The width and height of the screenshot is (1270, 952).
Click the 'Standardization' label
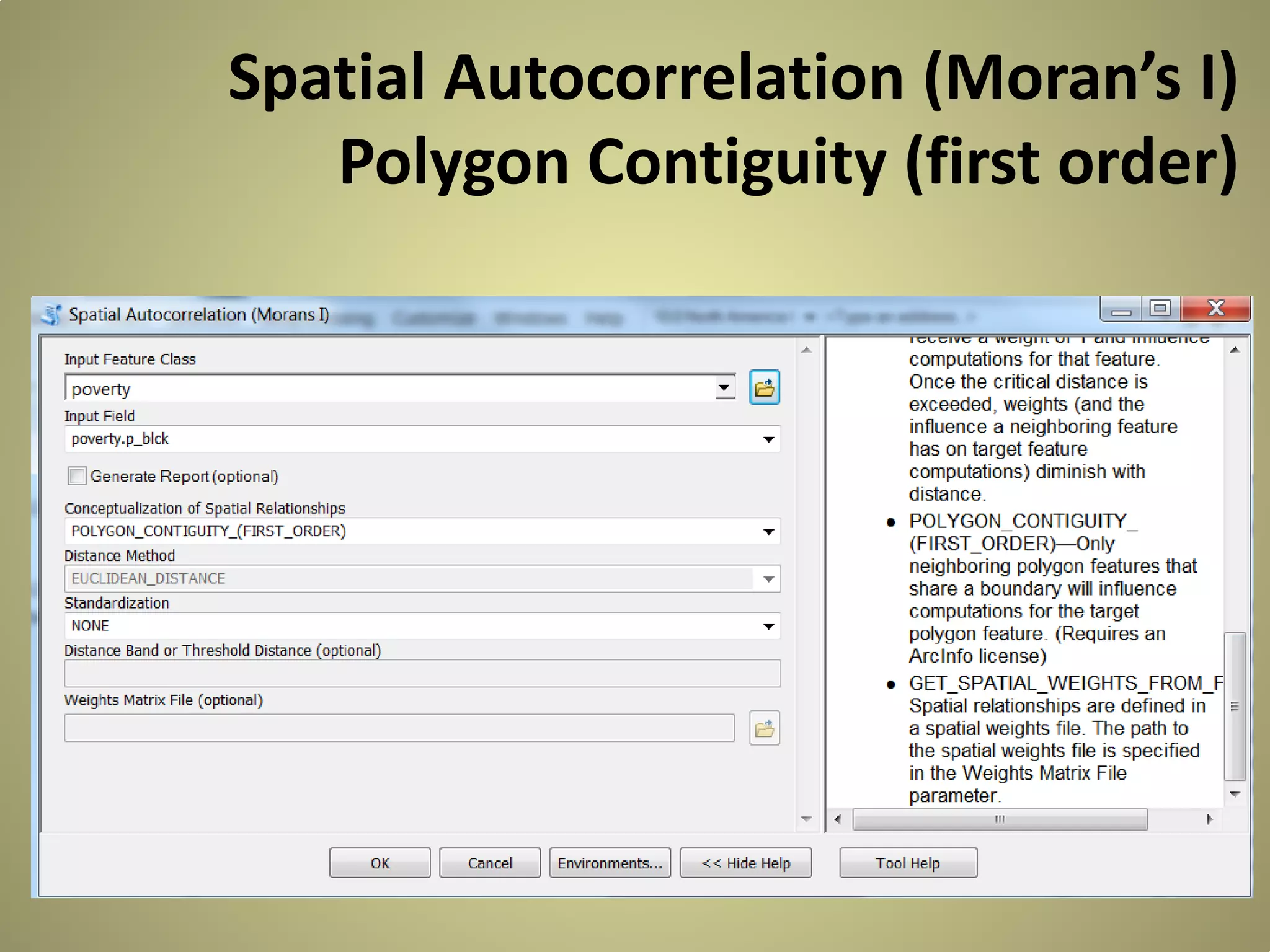[x=117, y=603]
